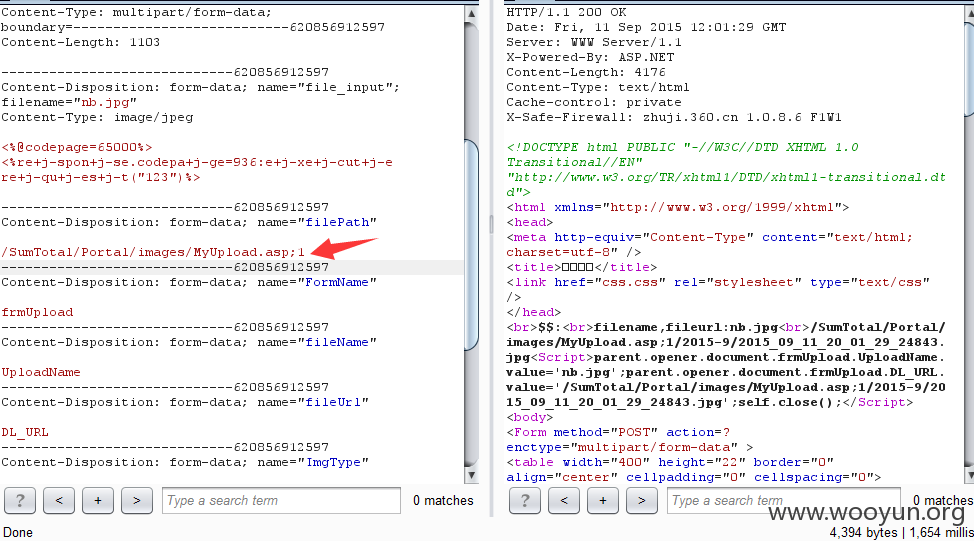This screenshot has height=541, width=974.
Task: Click the "<%@codepage=65000%>" payload line
Action: [77, 147]
